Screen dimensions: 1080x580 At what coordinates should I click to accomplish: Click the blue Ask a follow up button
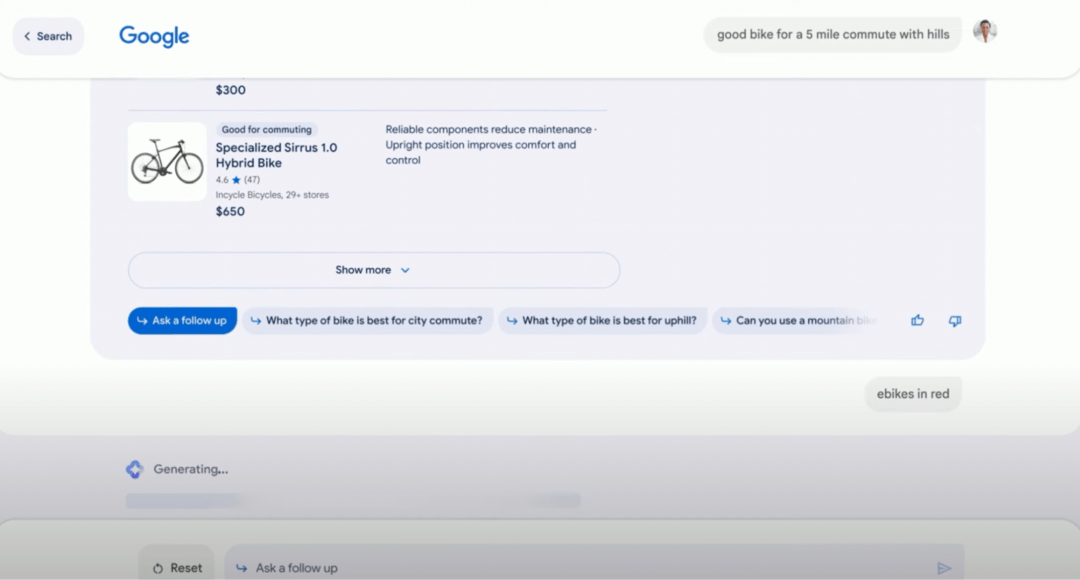click(182, 321)
